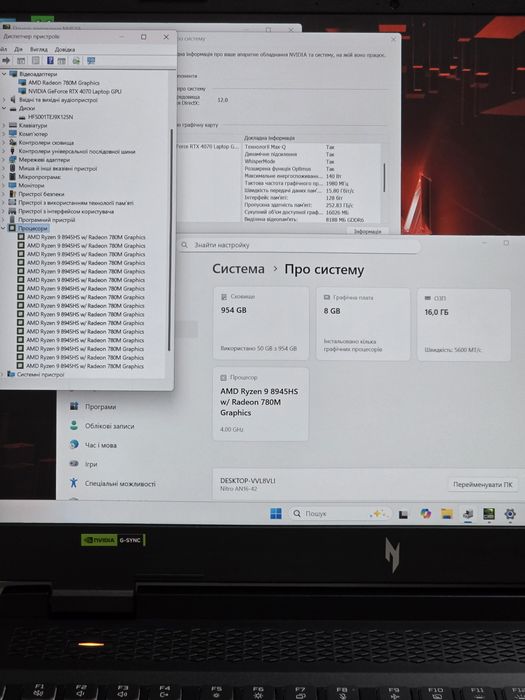Select Пристрої з інтерфейсом користувача row
The width and height of the screenshot is (525, 700).
[66, 211]
